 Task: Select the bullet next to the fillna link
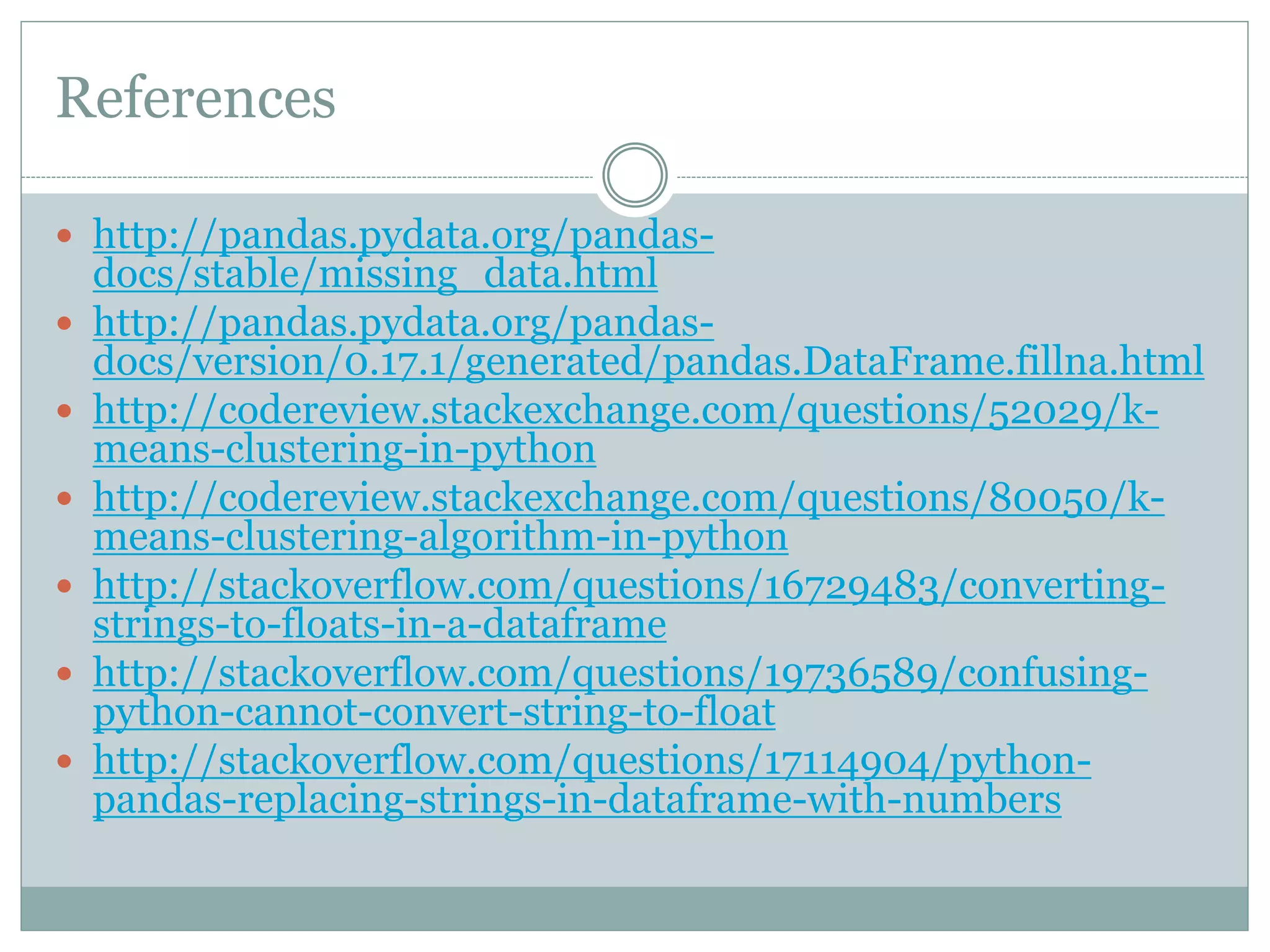[64, 324]
